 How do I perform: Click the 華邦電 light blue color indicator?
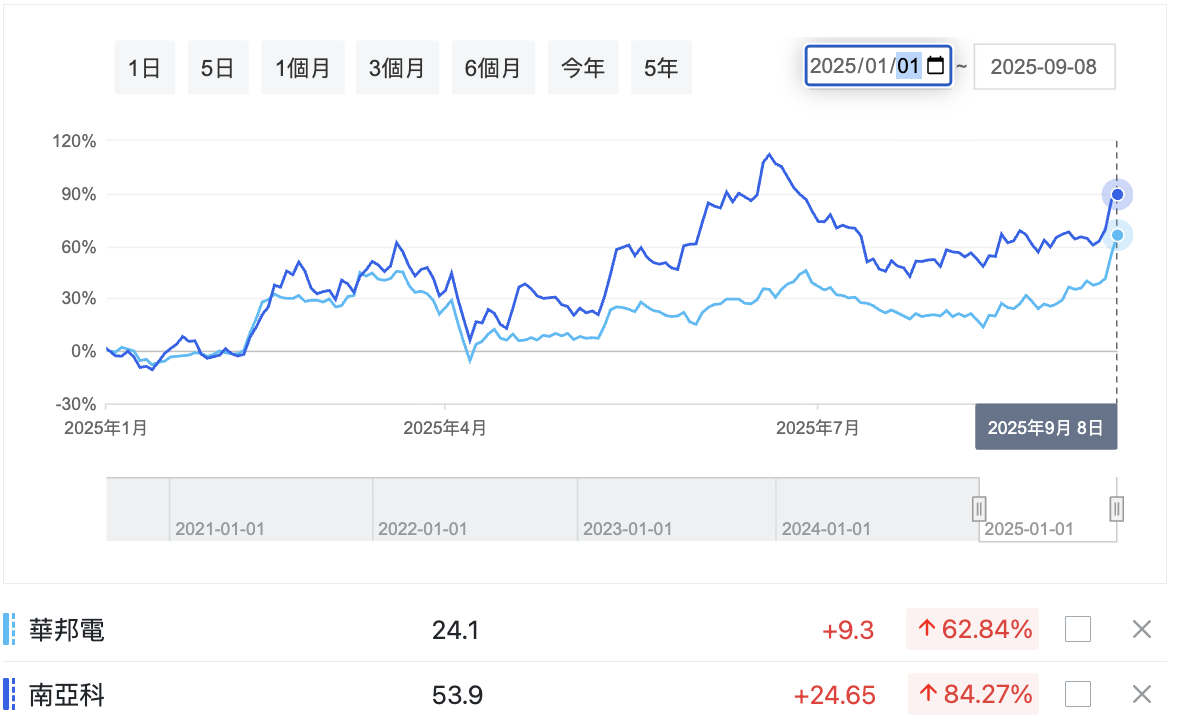click(x=9, y=629)
